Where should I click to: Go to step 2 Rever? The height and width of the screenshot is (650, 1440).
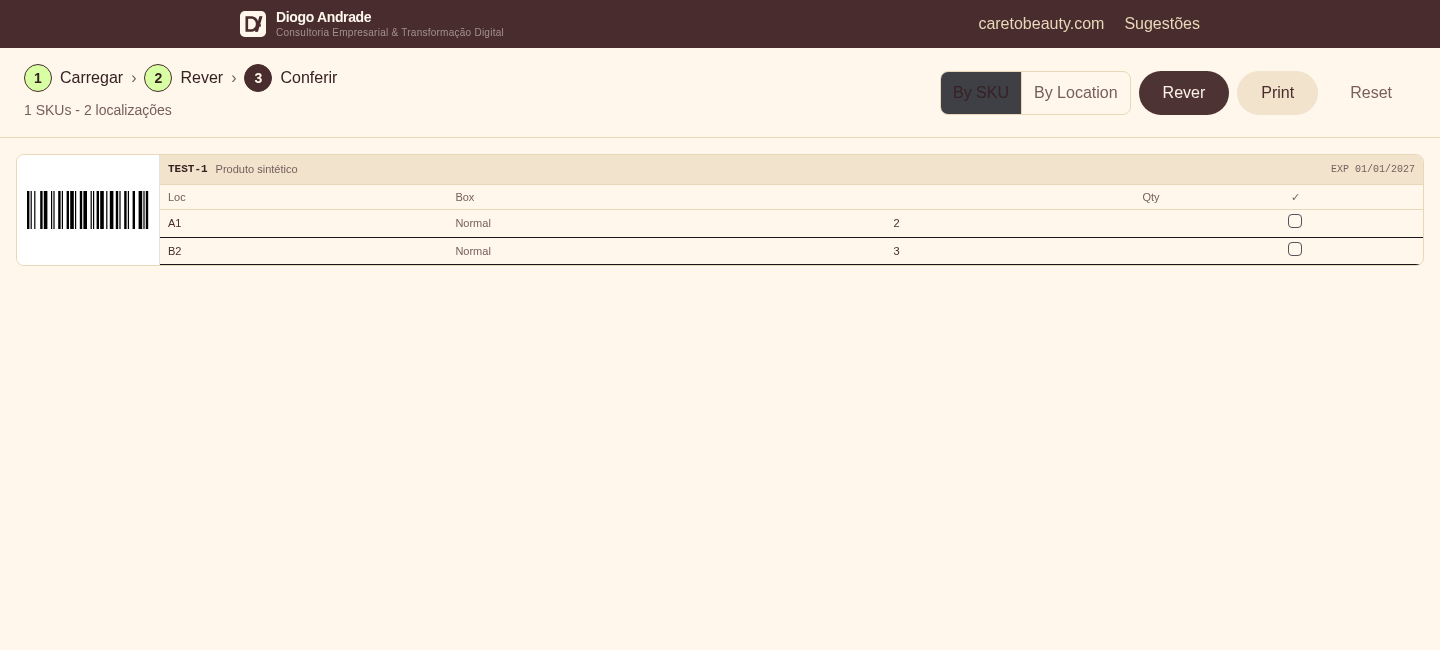click(x=184, y=78)
